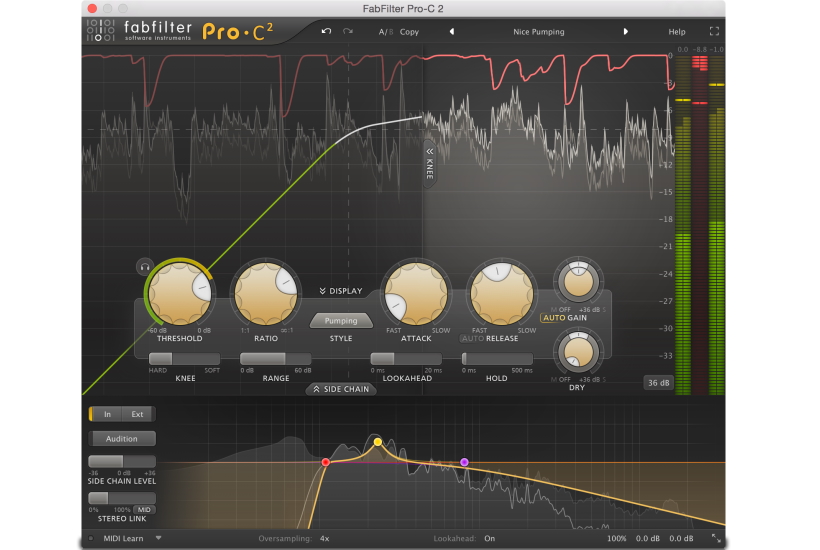Select the Ext side chain input
This screenshot has width=820, height=550.
coord(138,414)
